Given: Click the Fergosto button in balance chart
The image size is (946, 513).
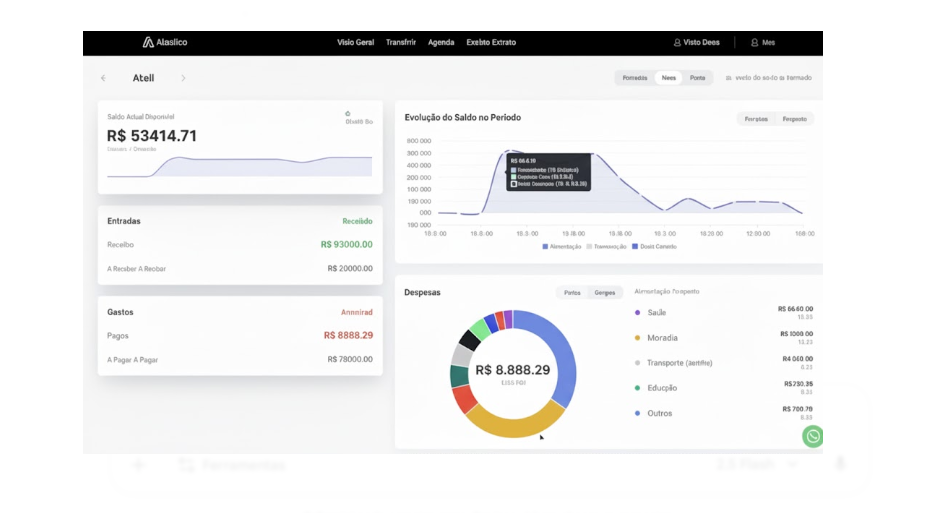Looking at the screenshot, I should click(x=794, y=119).
